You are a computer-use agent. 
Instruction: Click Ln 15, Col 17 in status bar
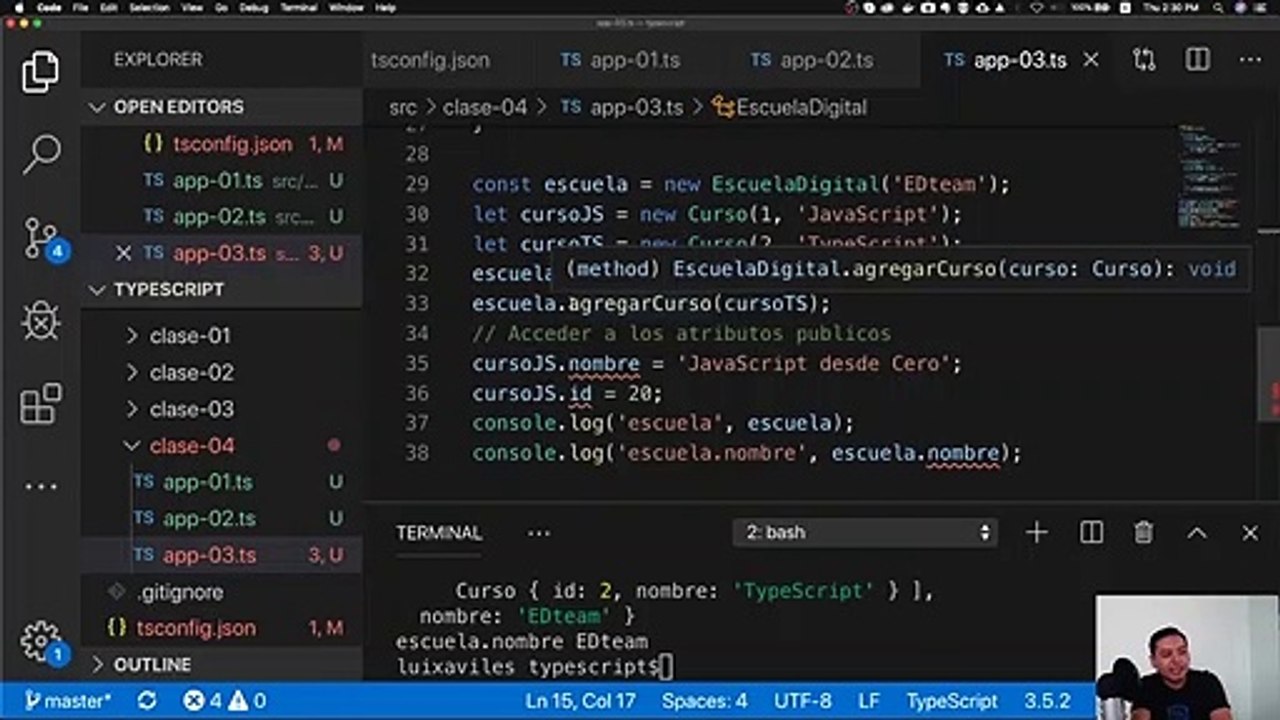(x=580, y=701)
